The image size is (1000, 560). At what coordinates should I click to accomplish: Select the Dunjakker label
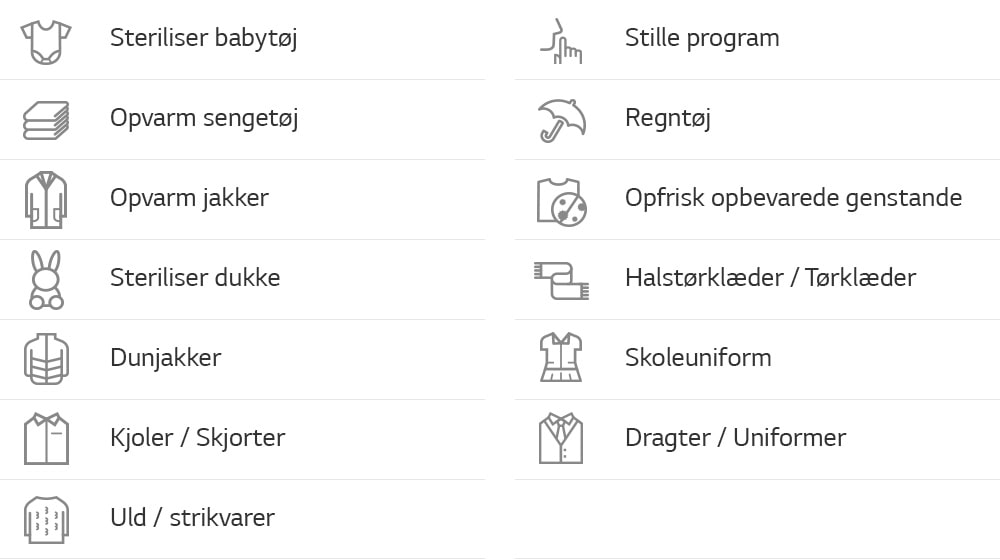(x=165, y=358)
